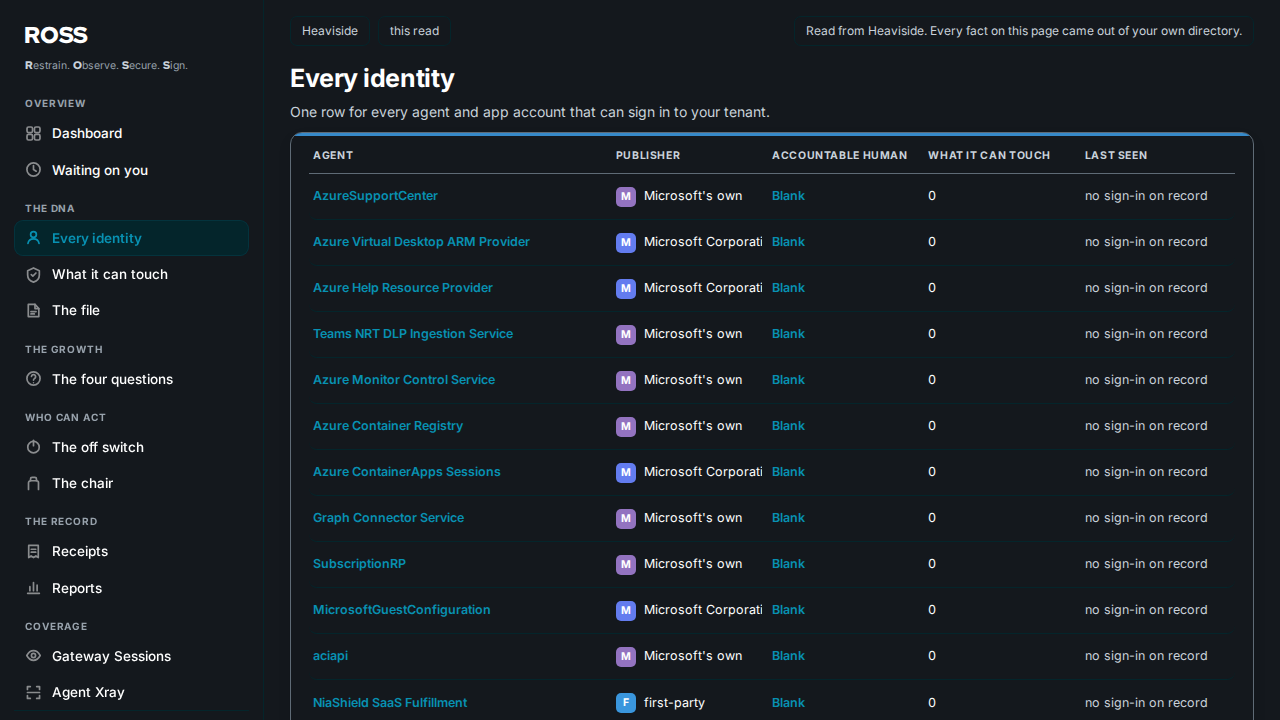
Task: Click the ROSS logo
Action: point(56,35)
